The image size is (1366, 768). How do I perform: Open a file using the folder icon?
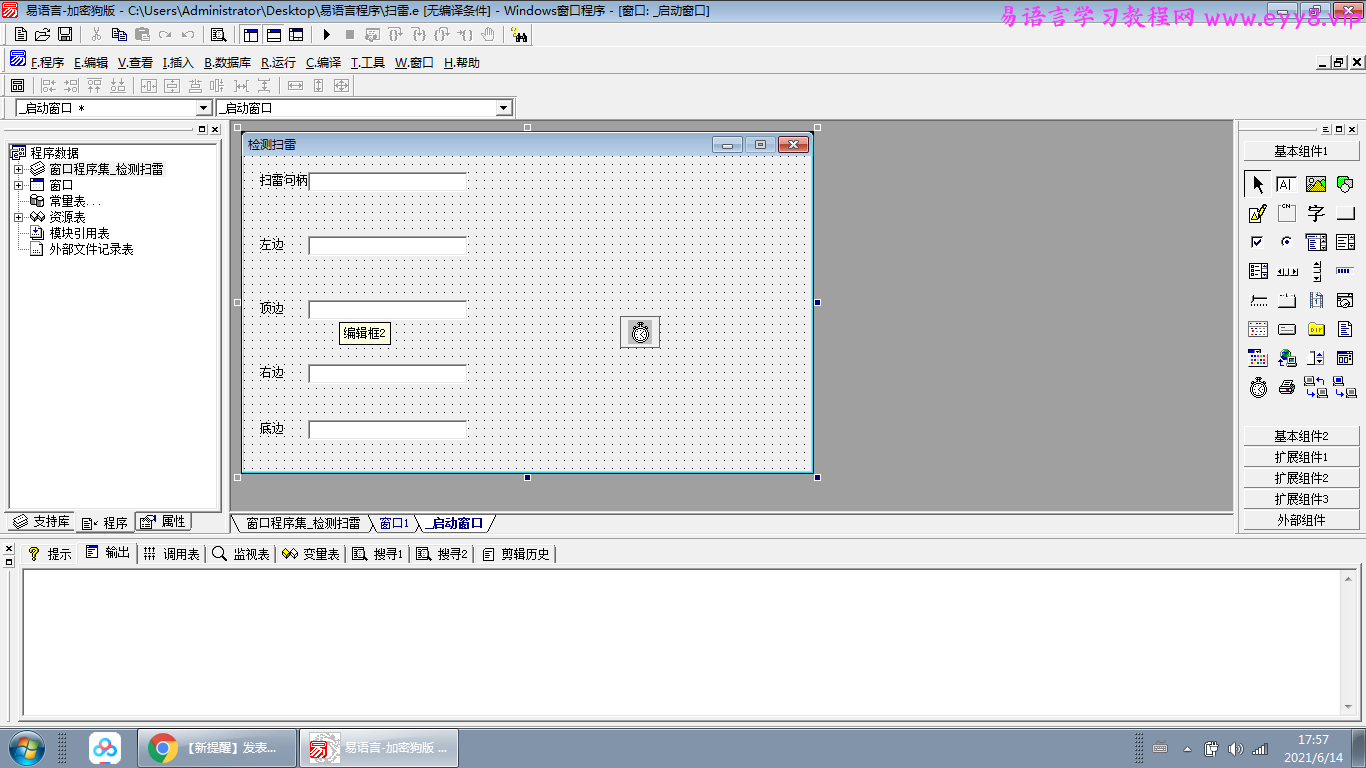pos(43,35)
